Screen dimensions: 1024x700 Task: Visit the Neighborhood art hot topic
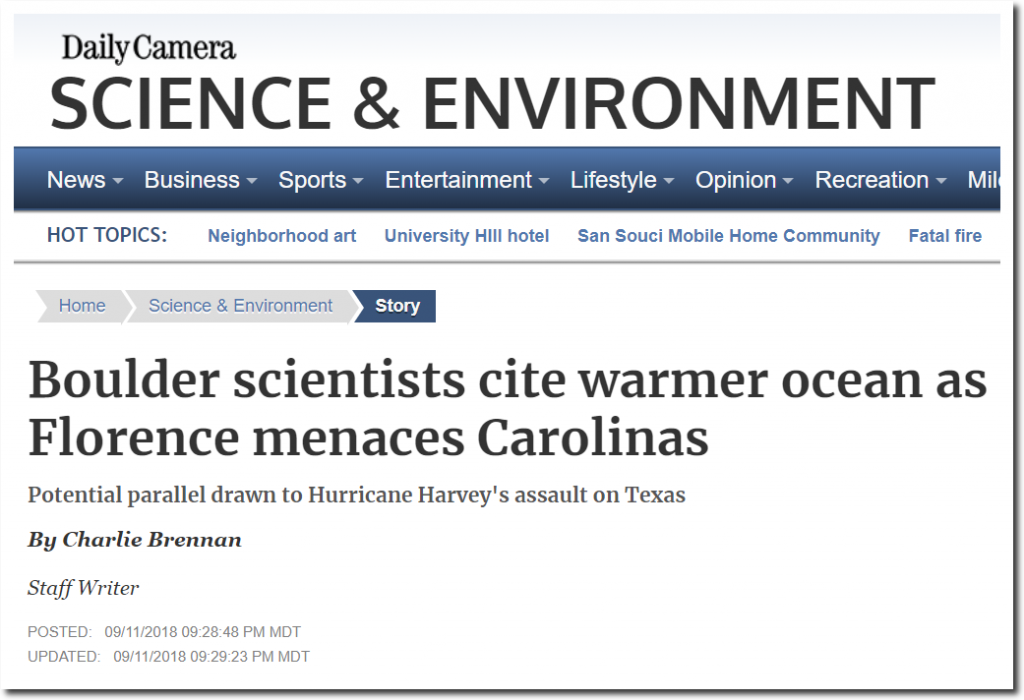click(281, 236)
